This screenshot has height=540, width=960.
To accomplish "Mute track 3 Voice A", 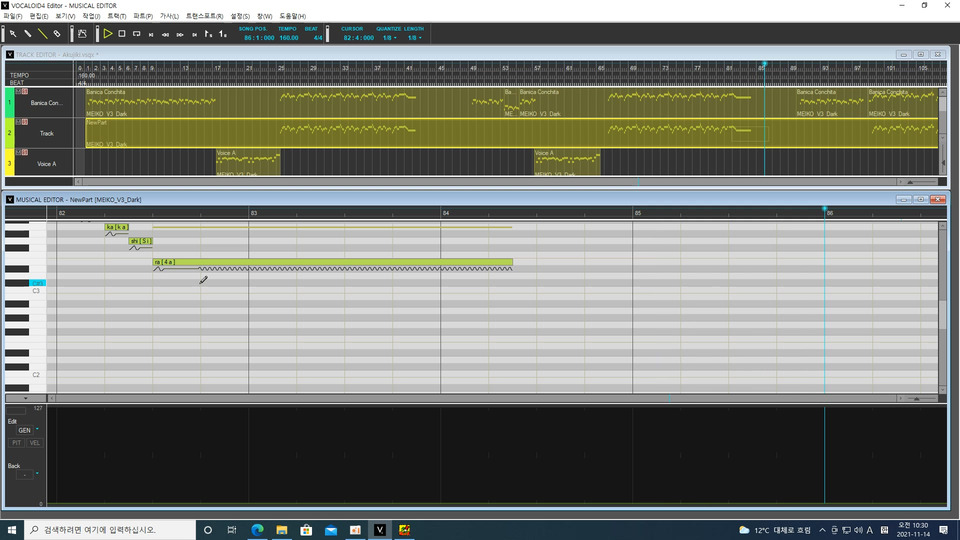I will 18,152.
